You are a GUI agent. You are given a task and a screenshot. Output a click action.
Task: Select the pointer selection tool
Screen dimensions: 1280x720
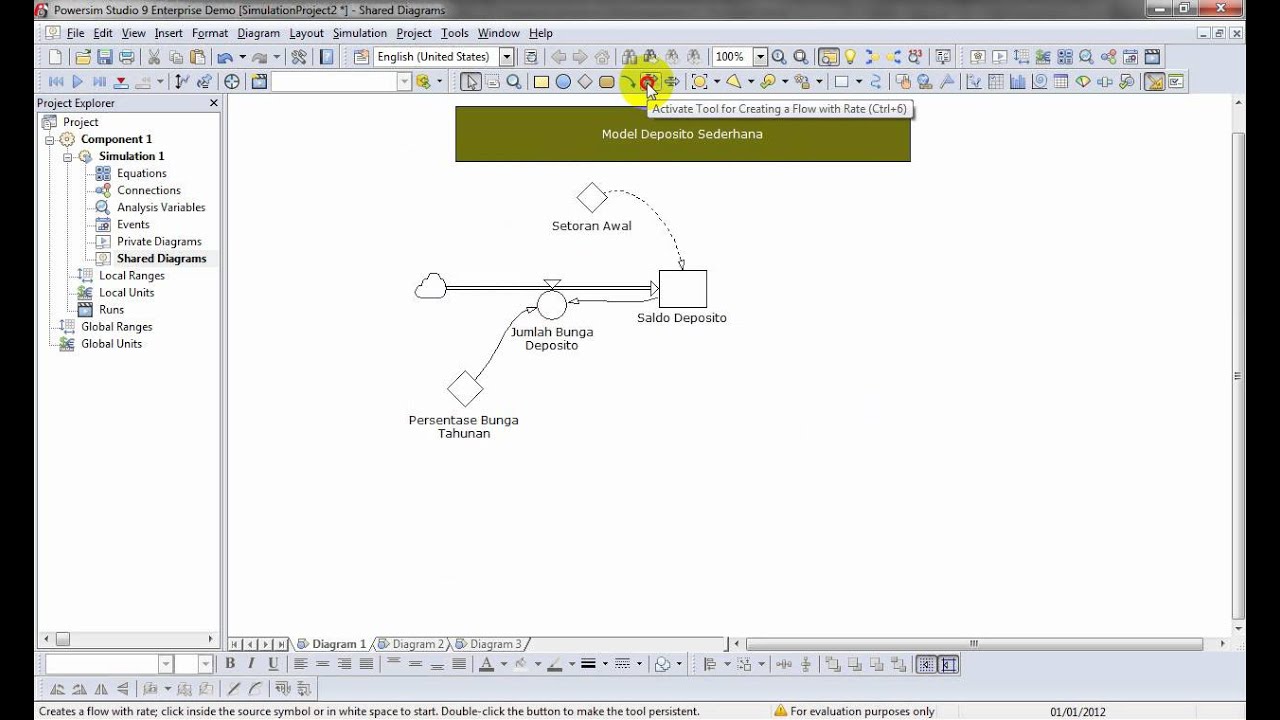point(470,82)
